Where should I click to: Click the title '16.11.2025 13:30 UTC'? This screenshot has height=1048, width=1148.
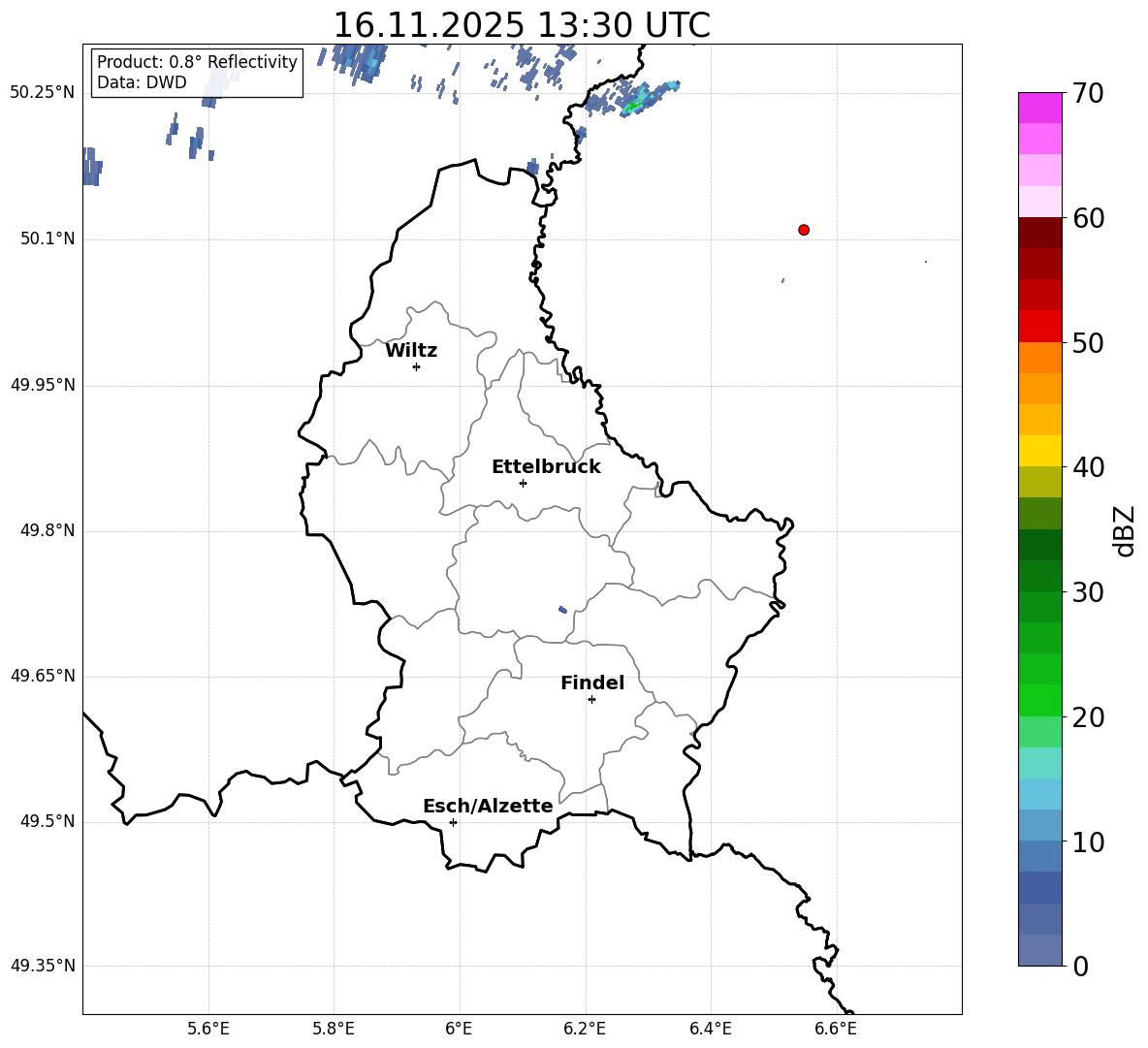522,25
